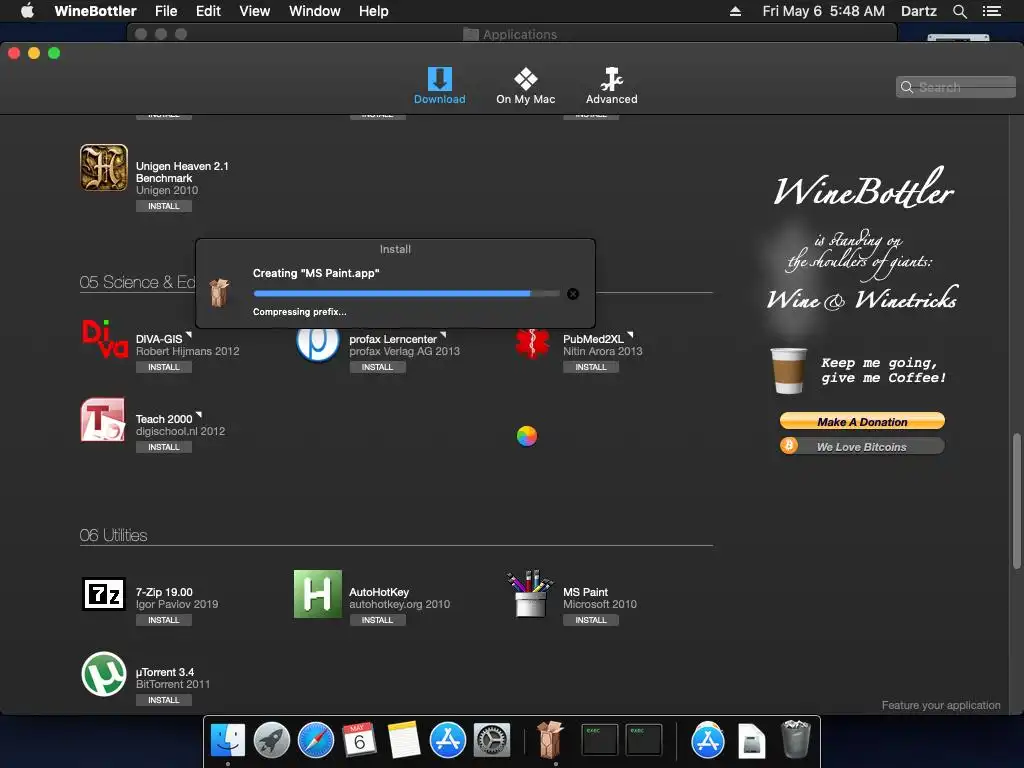Install µTorrent 3.4
The image size is (1024, 768).
tap(163, 700)
